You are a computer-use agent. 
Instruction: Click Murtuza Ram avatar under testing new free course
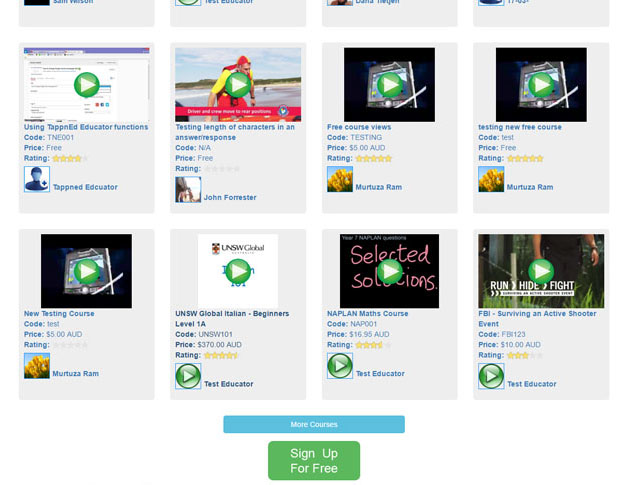(x=491, y=179)
